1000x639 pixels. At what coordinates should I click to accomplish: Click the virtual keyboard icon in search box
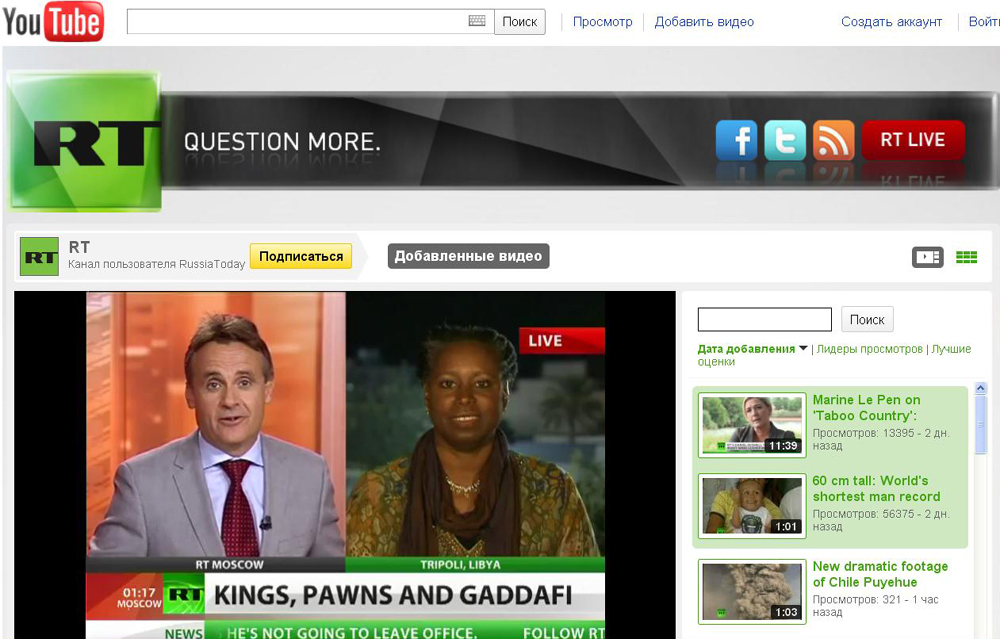[x=477, y=21]
